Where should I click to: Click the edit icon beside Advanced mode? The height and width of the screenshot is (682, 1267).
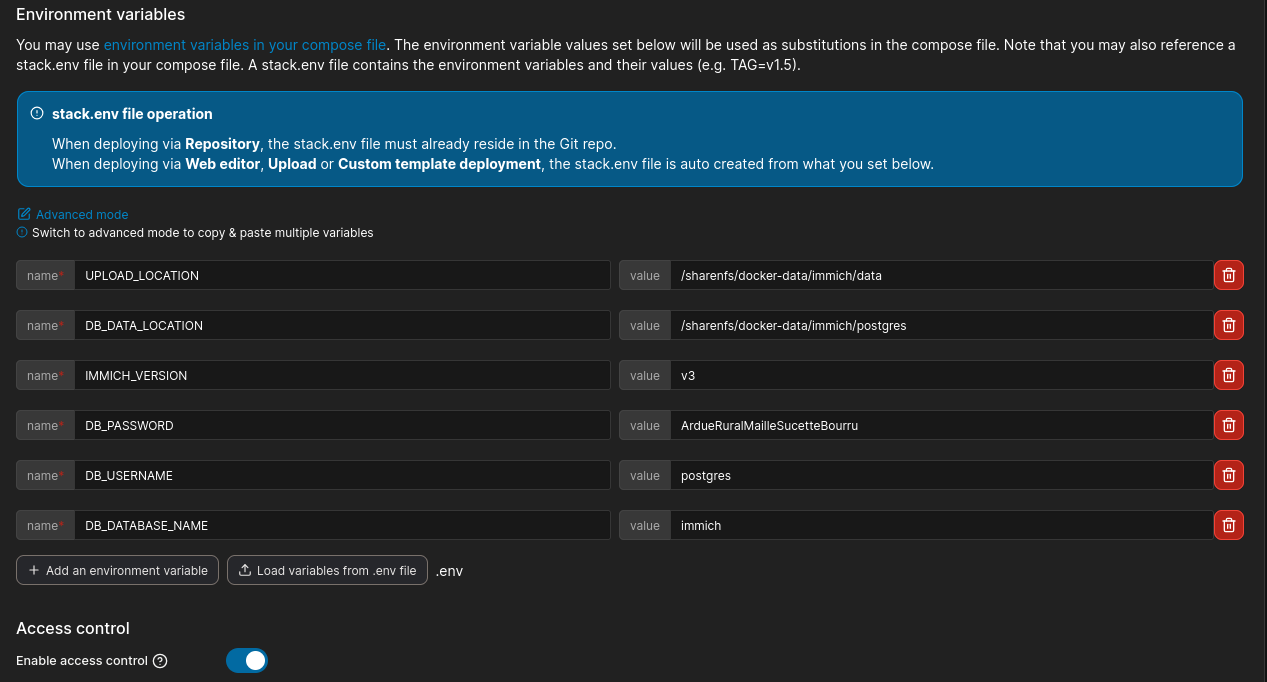click(24, 214)
